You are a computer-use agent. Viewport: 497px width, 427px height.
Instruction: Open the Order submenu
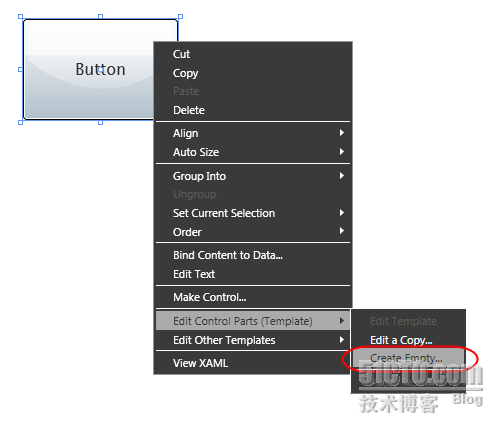click(x=253, y=232)
